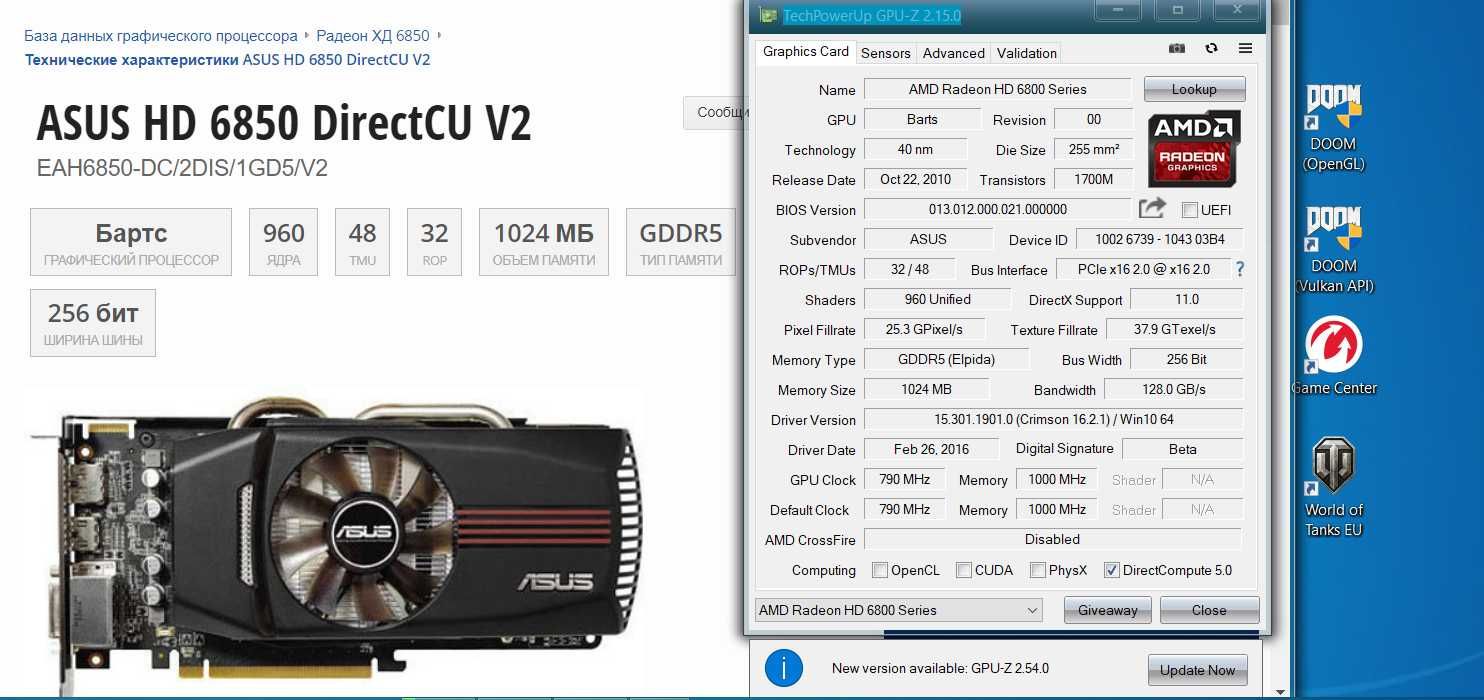Click the Close button in GPU-Z
Image resolution: width=1484 pixels, height=700 pixels.
pos(1209,610)
